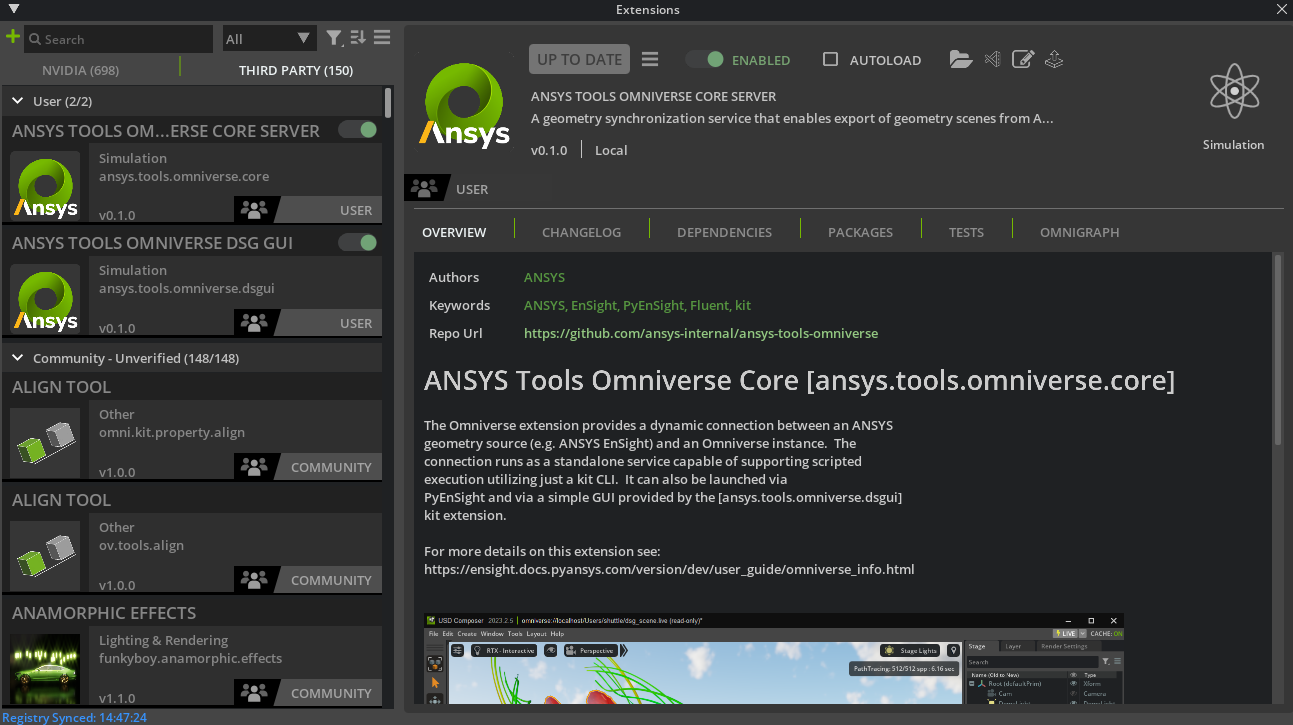Click the edit extension pencil icon

1022,59
